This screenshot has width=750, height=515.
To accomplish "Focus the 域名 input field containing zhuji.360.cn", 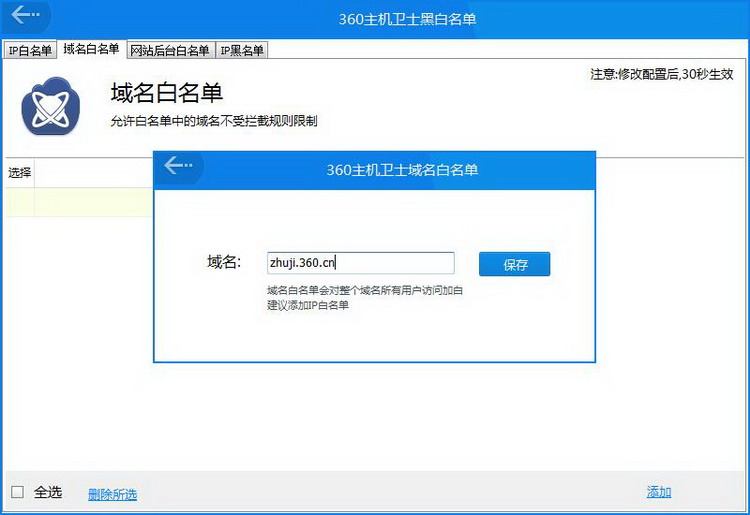I will pos(360,263).
